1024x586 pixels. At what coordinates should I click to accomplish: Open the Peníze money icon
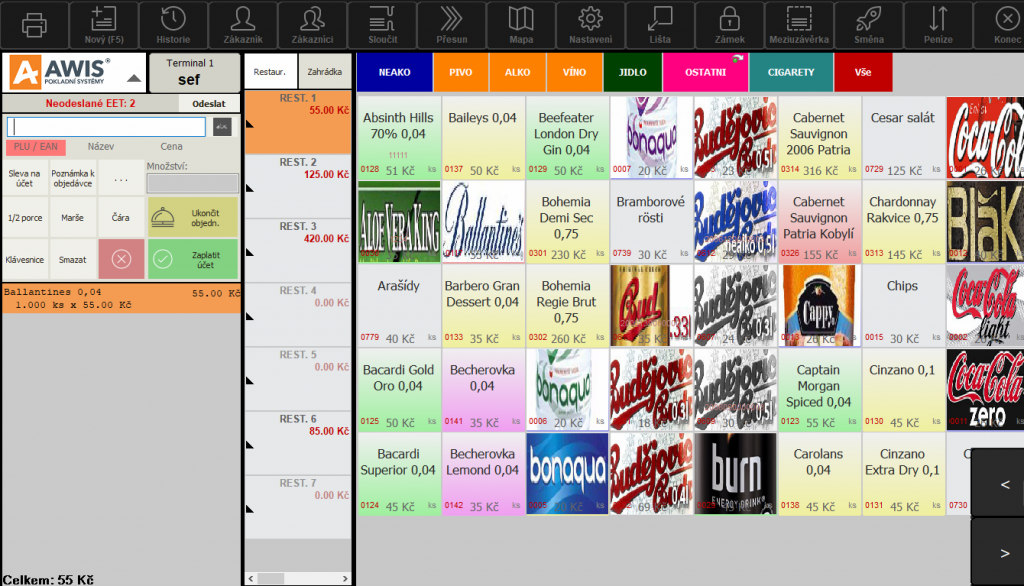938,25
